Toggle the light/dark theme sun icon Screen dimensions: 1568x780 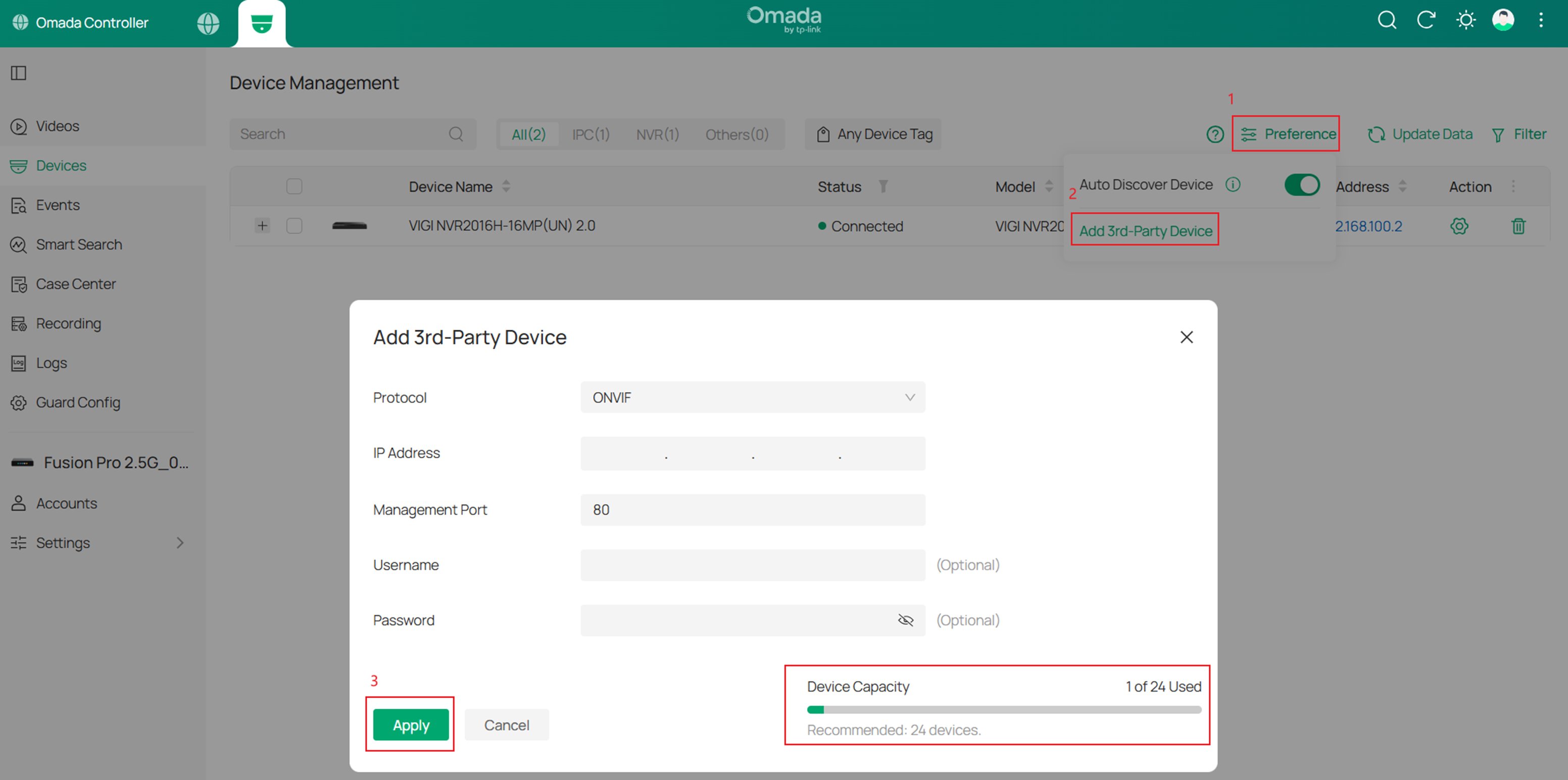click(x=1466, y=20)
